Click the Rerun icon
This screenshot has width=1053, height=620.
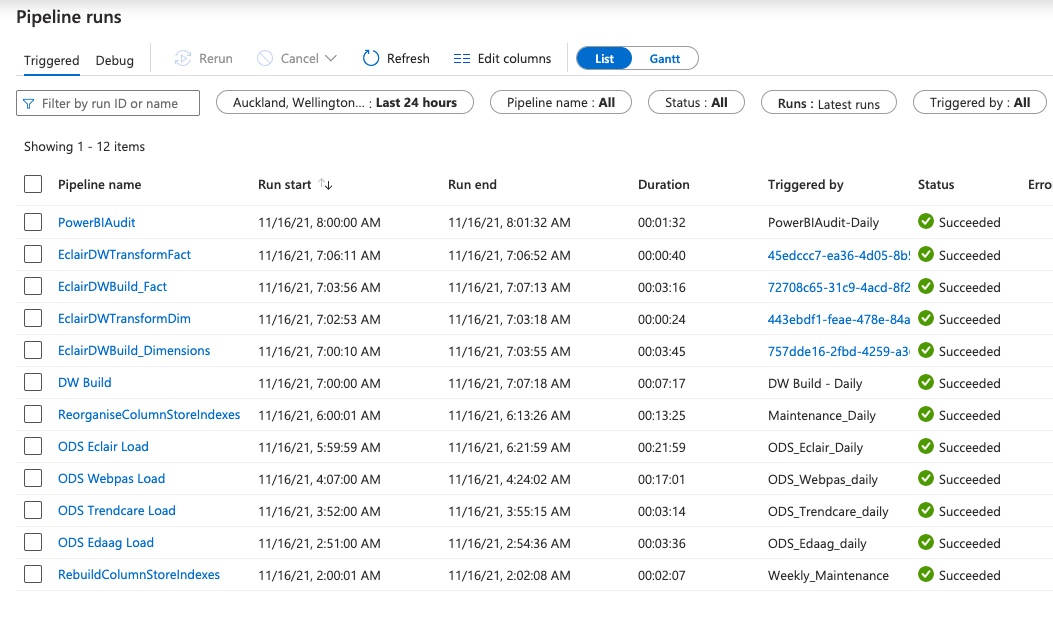(x=183, y=58)
